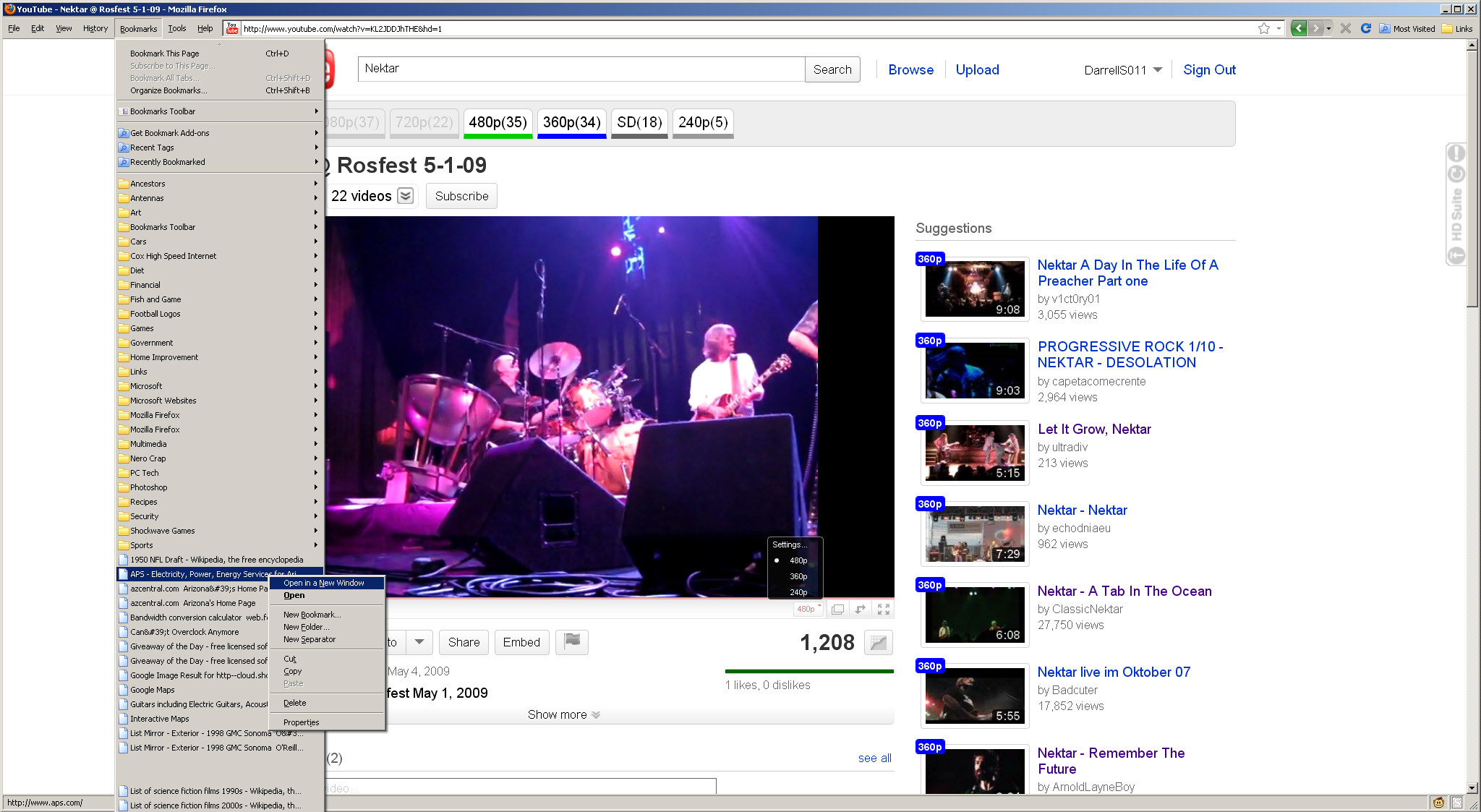Open the address bar dropdown arrow
Image resolution: width=1481 pixels, height=812 pixels.
(x=1279, y=29)
